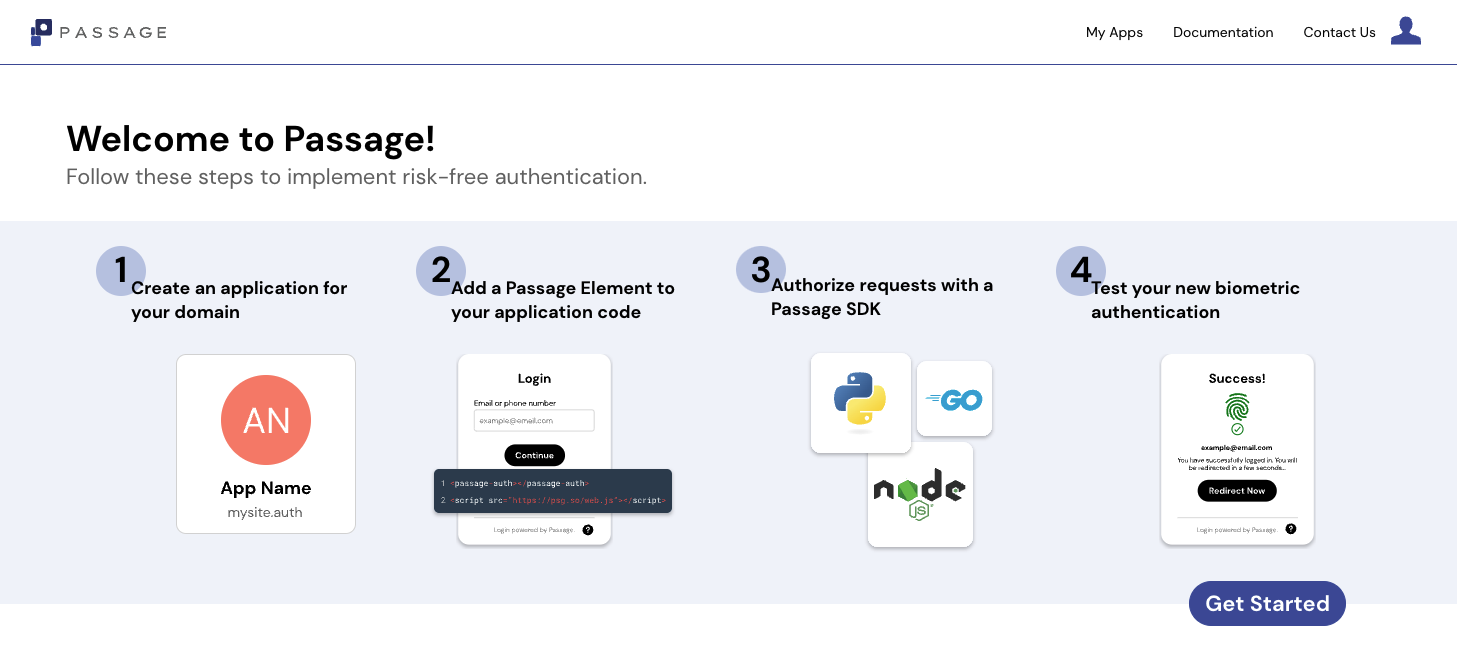Select the App Name card title
The height and width of the screenshot is (659, 1457).
pyautogui.click(x=266, y=488)
